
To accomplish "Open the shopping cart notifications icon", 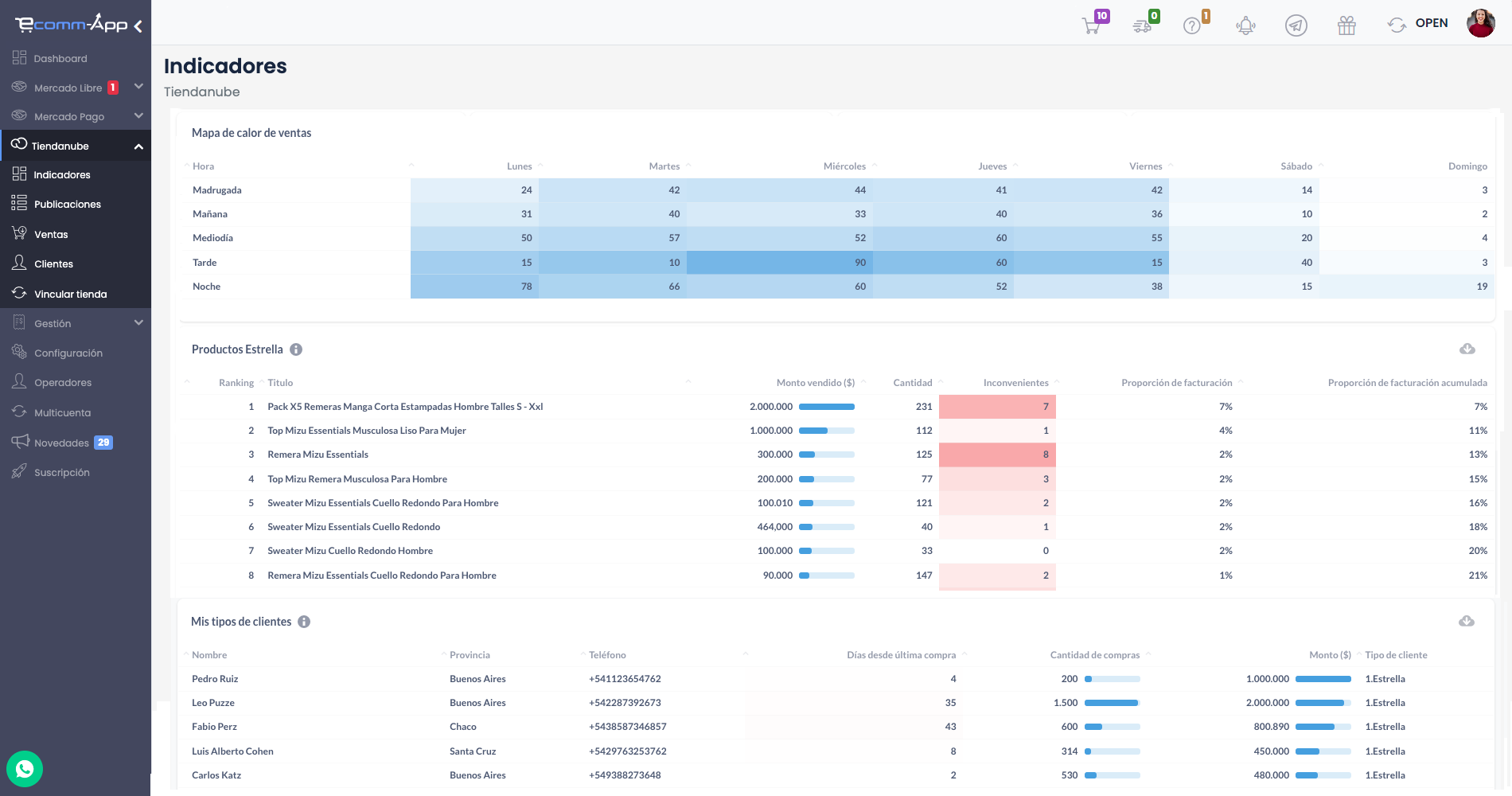I will (1091, 26).
